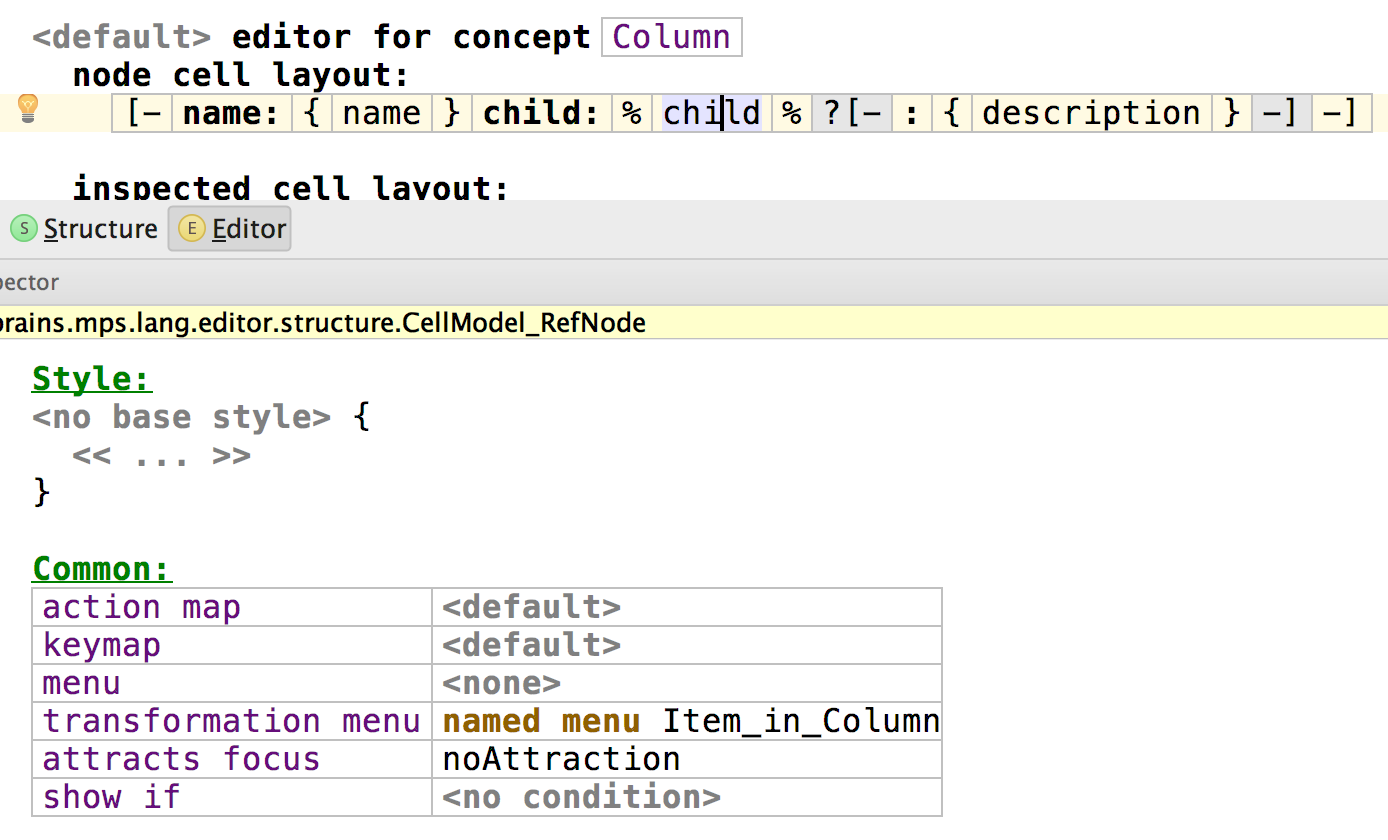Change the noAttraction focus value

point(561,759)
